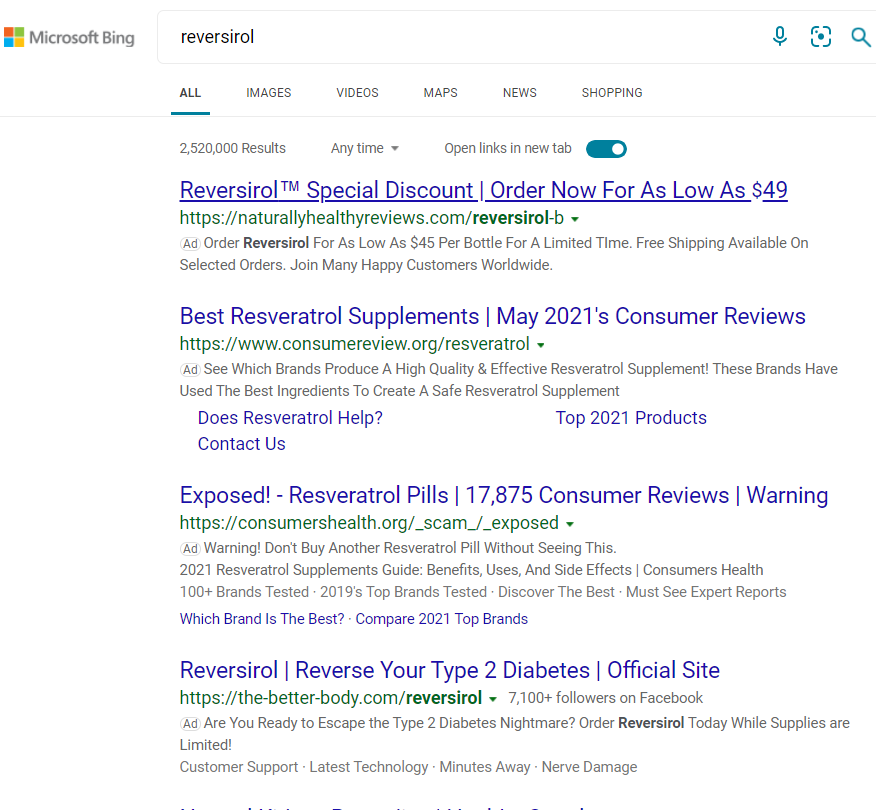This screenshot has width=876, height=810.
Task: Click Ad label on Exposed Resveratrol Pills result
Action: click(190, 549)
